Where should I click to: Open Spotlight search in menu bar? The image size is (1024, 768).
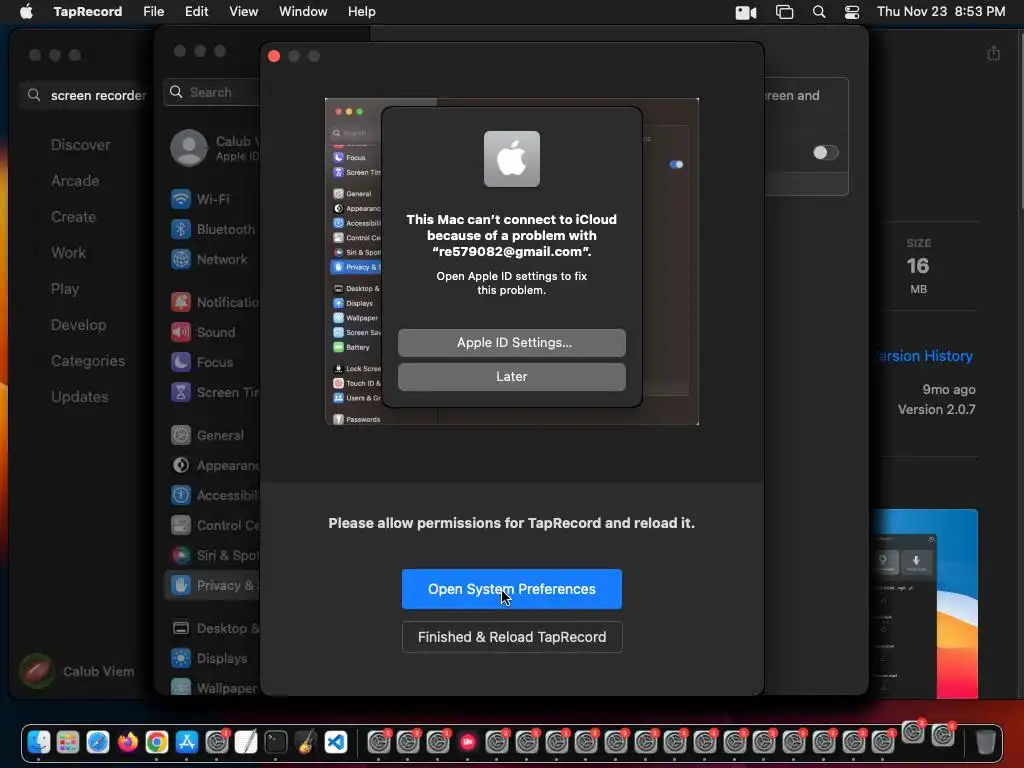(x=818, y=12)
